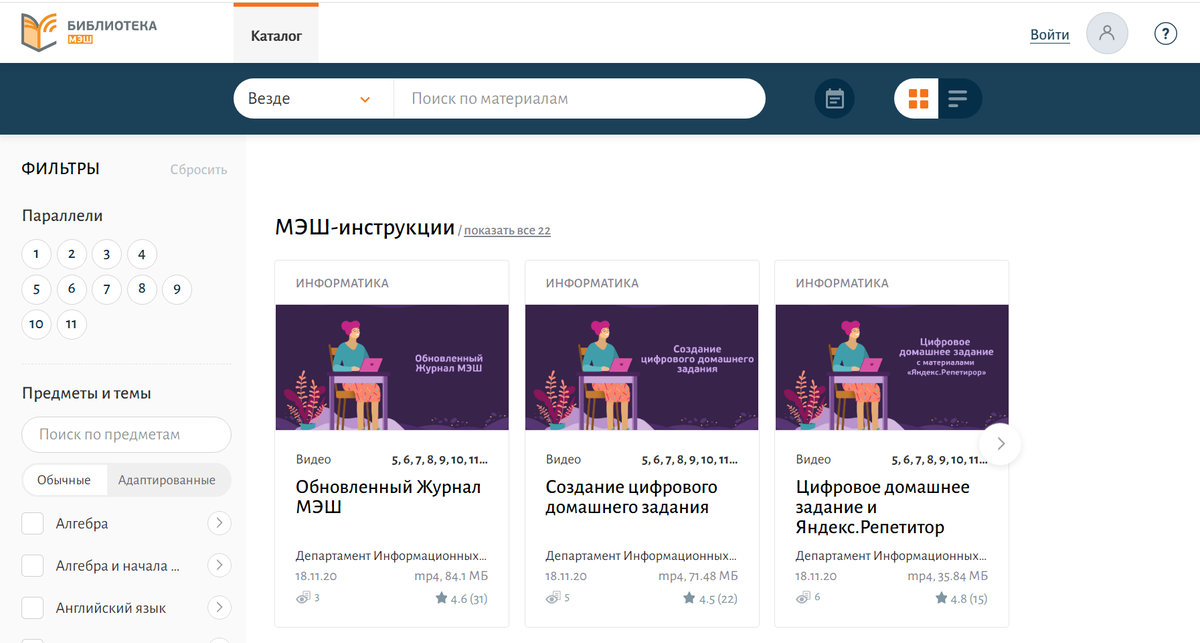The image size is (1200, 643).
Task: Click views eye icon on Яндекс.Репетитор card
Action: coord(803,598)
